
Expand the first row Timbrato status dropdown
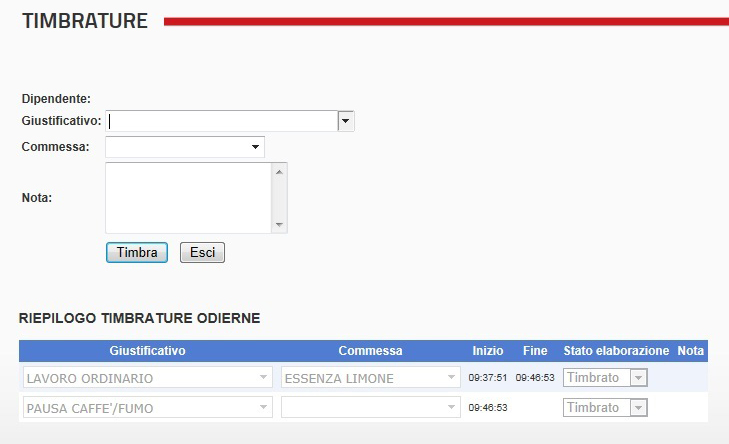[639, 378]
